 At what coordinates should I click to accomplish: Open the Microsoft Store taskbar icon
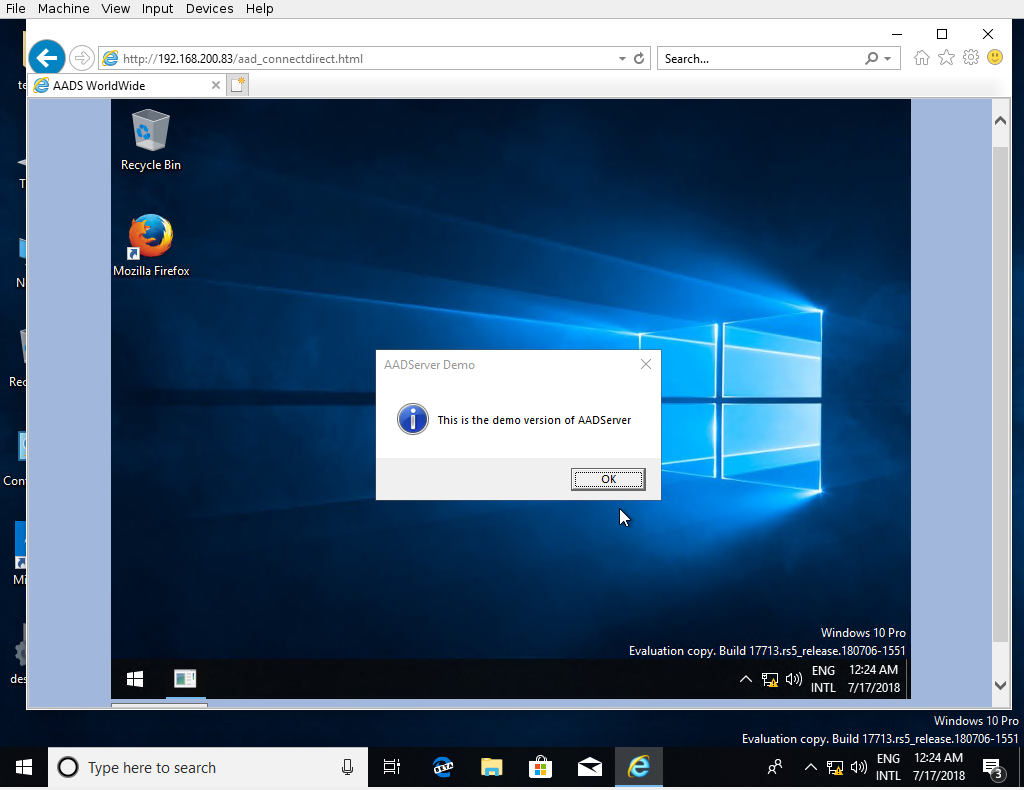click(540, 767)
